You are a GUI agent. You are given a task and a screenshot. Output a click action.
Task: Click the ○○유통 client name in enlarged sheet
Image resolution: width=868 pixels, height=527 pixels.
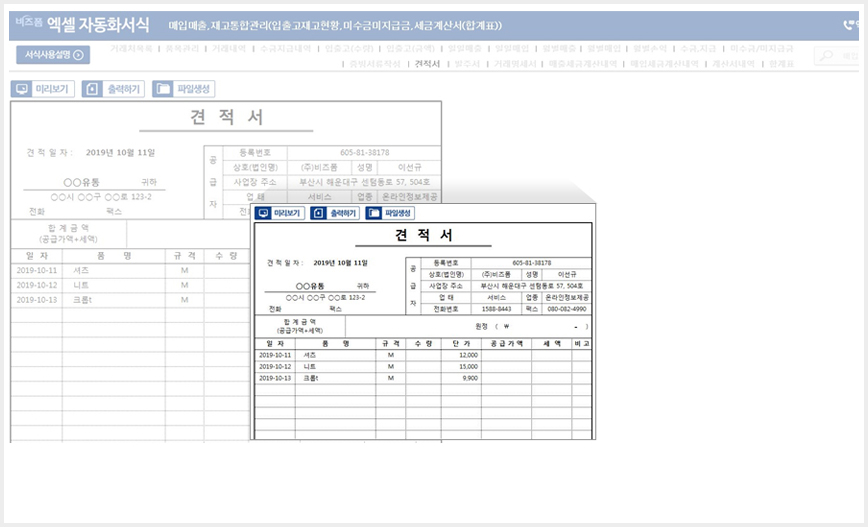coord(310,286)
